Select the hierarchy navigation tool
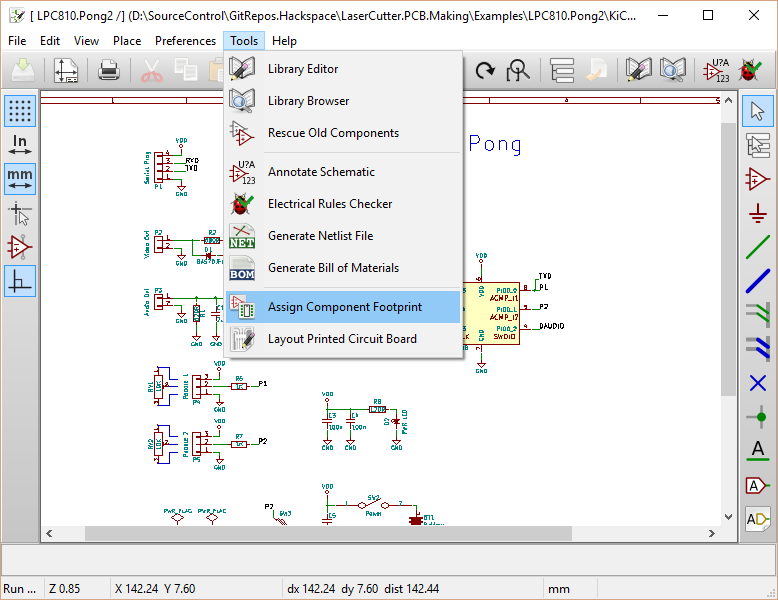Image resolution: width=778 pixels, height=600 pixels. point(758,145)
